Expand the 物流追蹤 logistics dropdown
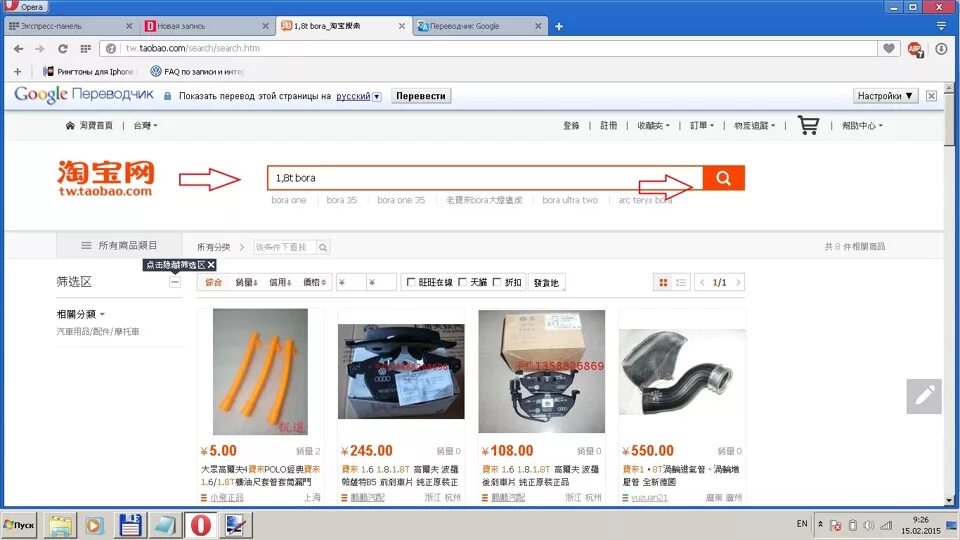The height and width of the screenshot is (540, 960). click(754, 125)
